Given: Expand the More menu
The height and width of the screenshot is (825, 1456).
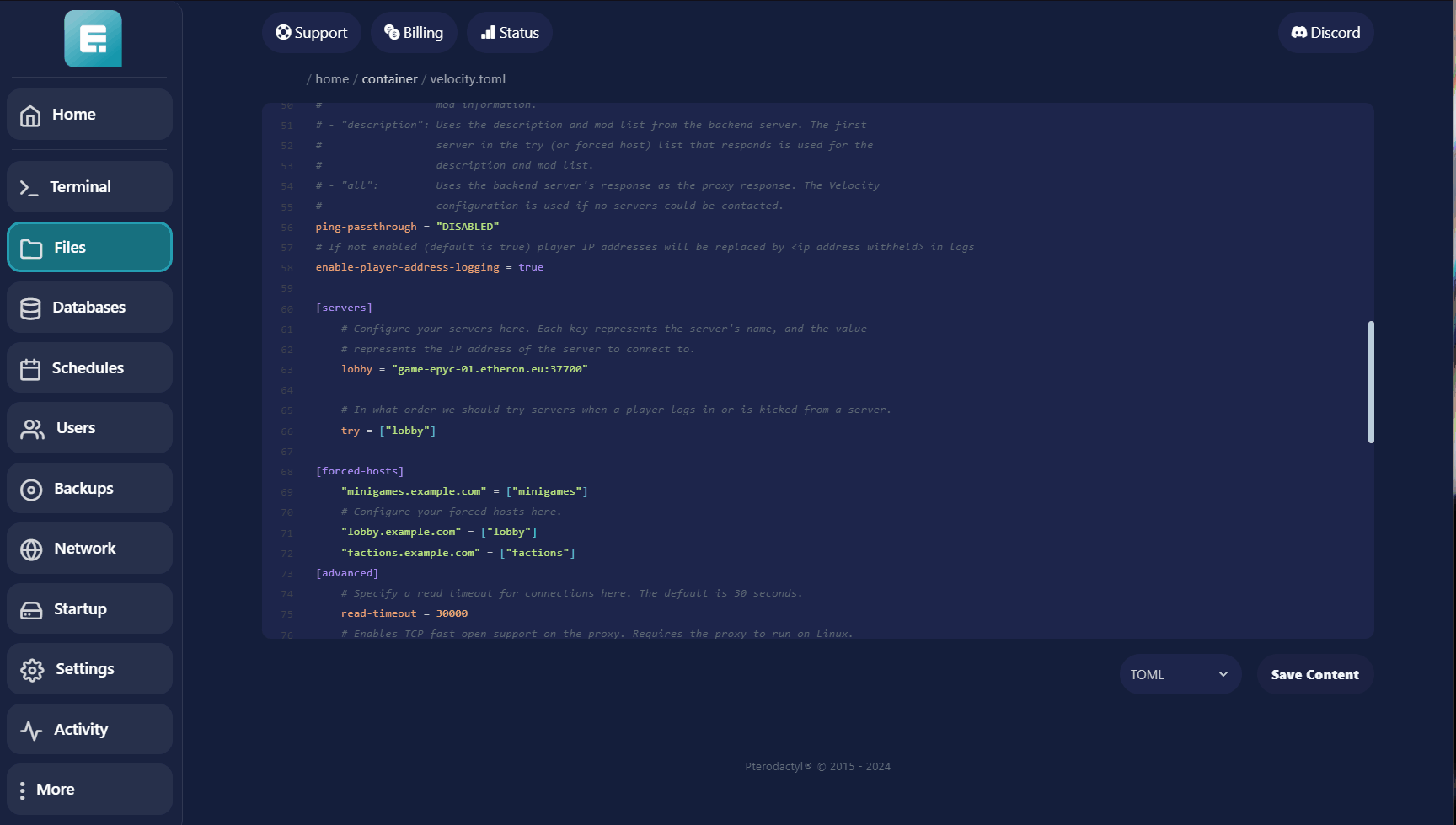Looking at the screenshot, I should click(x=89, y=790).
